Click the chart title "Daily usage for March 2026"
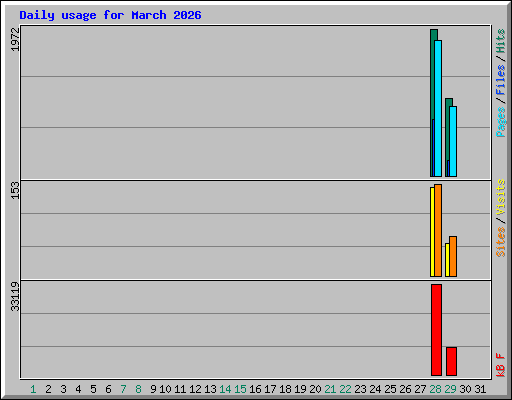Viewport: 512px width, 400px height. point(110,15)
